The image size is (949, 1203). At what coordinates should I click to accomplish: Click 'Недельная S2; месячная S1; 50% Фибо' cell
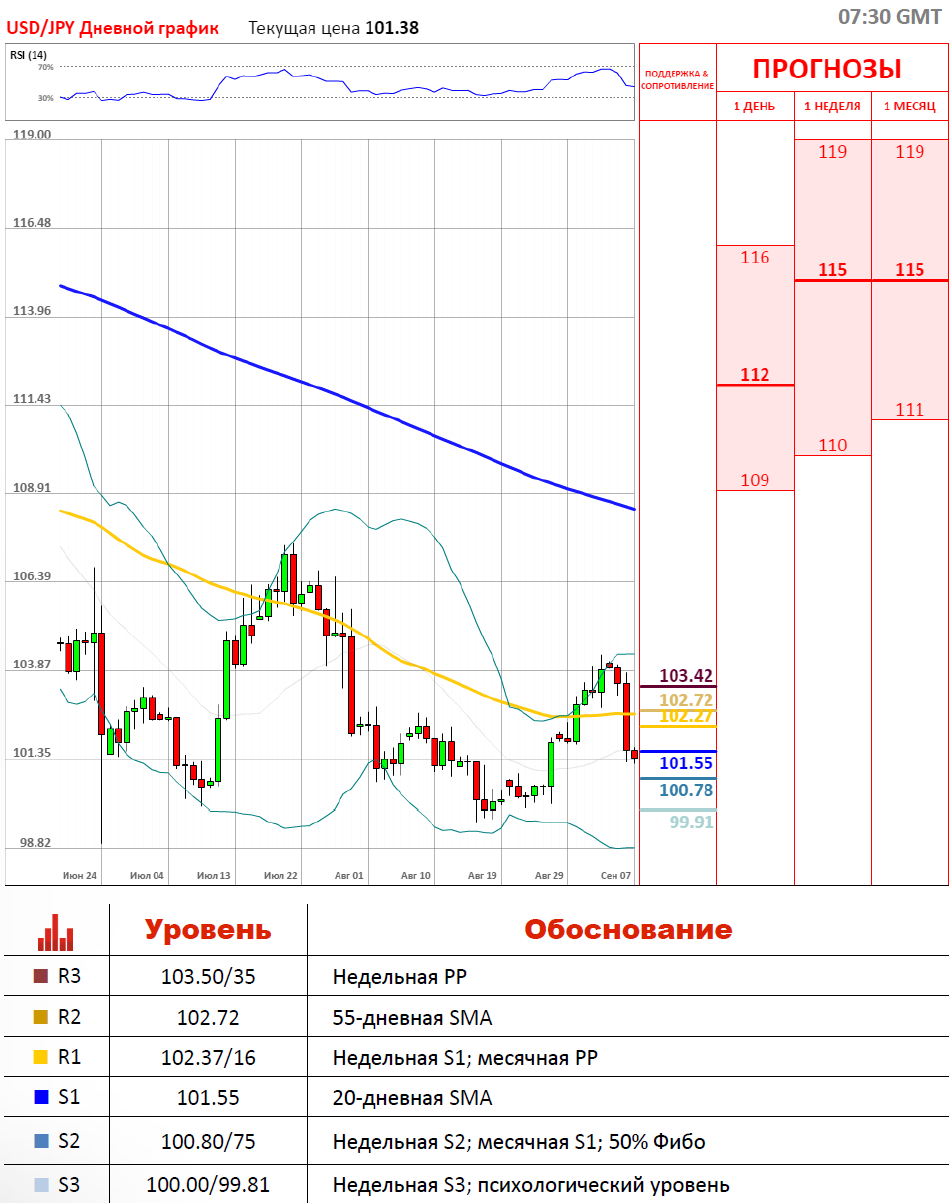coord(520,1142)
